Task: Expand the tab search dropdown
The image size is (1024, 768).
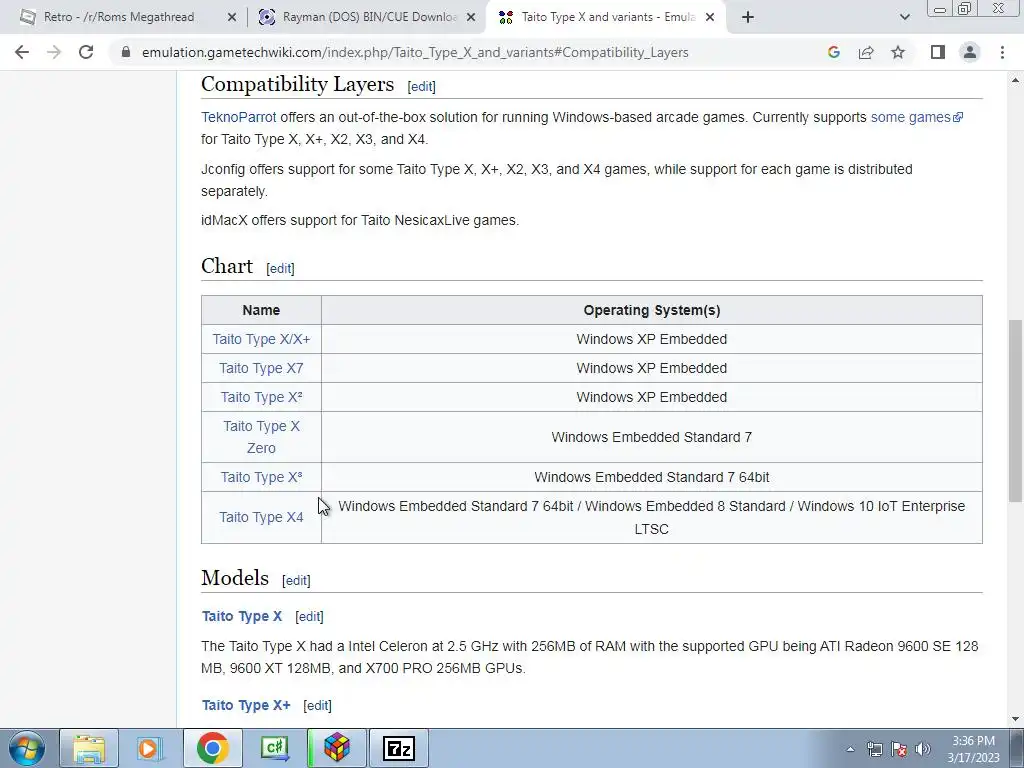Action: [904, 18]
